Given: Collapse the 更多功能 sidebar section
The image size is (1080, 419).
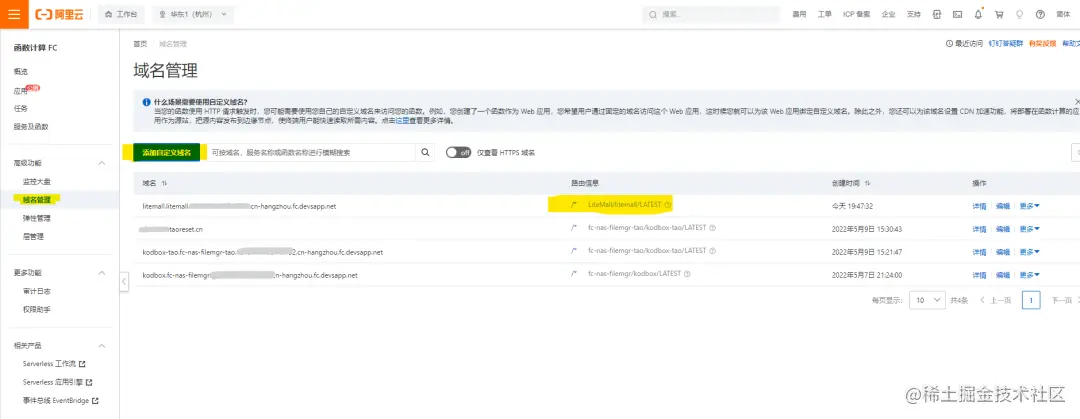Looking at the screenshot, I should (x=101, y=273).
